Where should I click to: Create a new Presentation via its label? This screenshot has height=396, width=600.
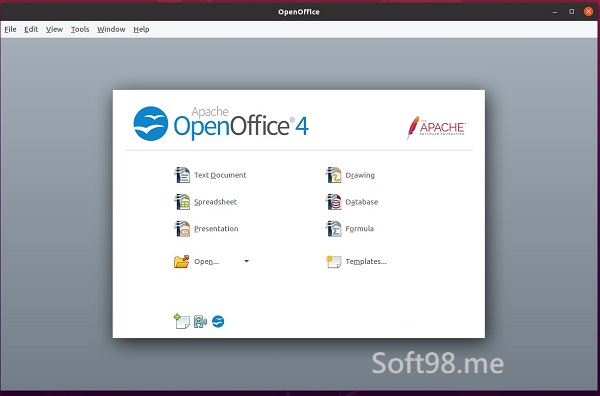[x=216, y=229]
